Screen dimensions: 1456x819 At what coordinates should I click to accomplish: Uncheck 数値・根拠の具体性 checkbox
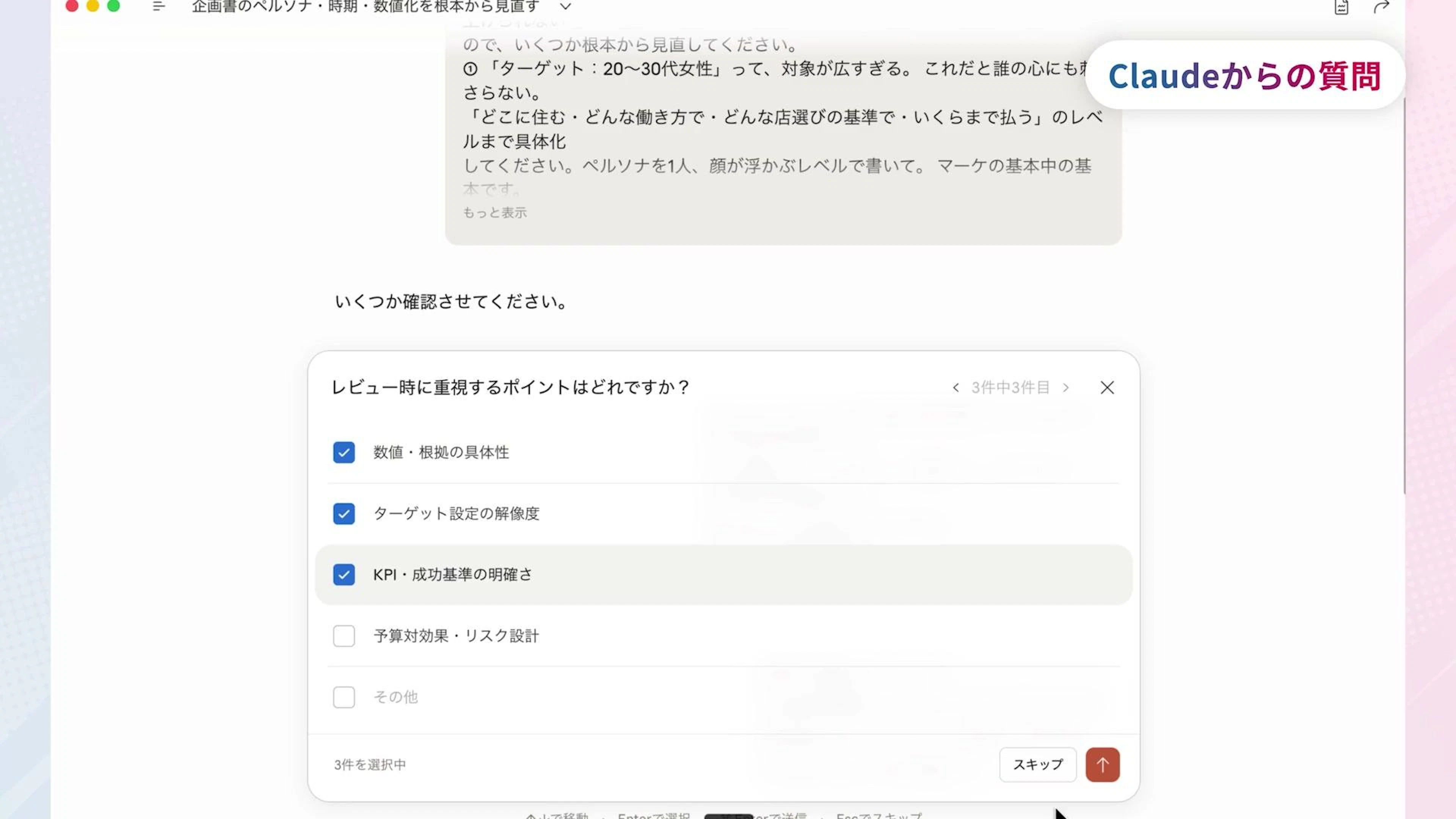point(344,452)
